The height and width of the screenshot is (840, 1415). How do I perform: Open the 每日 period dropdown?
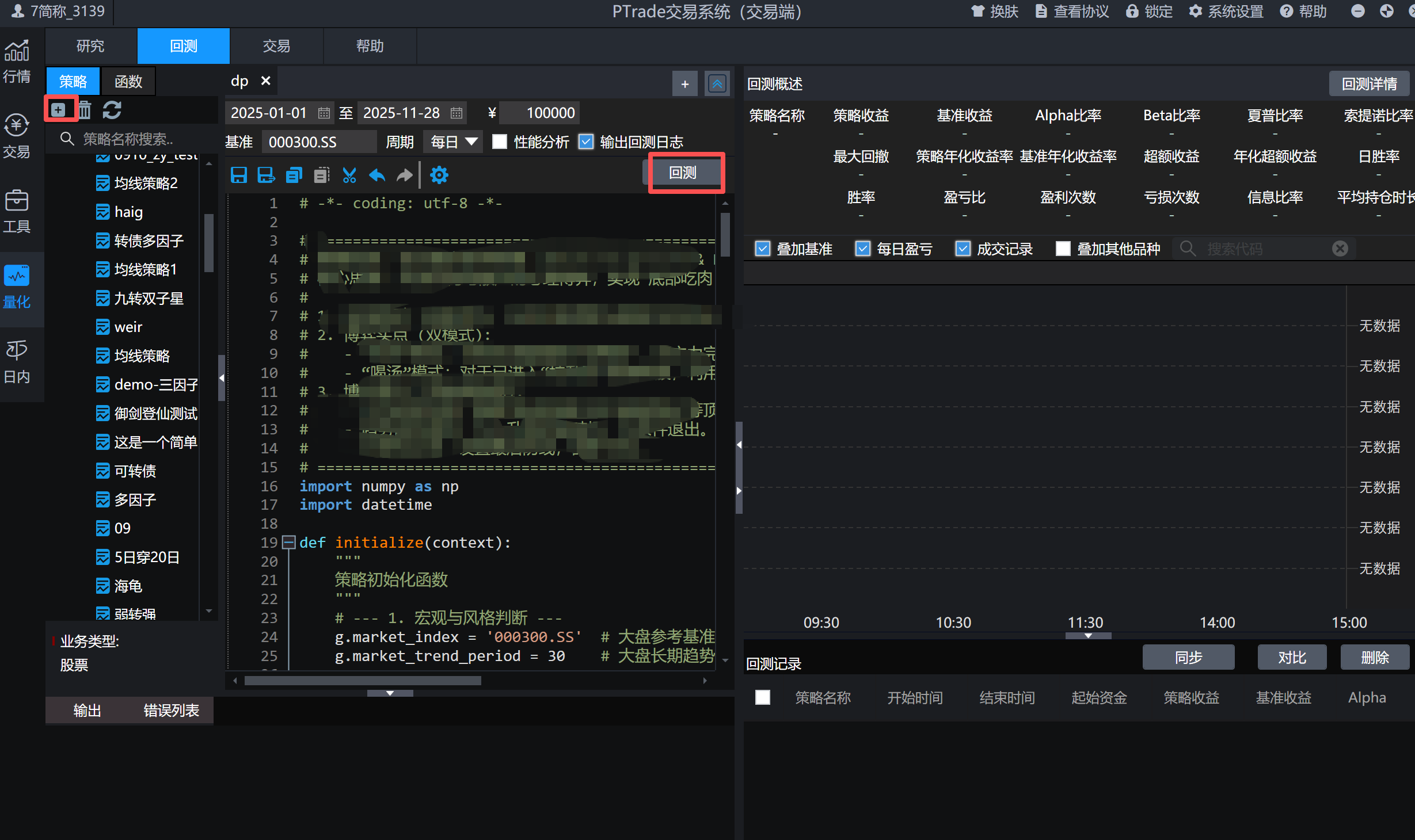pos(454,142)
